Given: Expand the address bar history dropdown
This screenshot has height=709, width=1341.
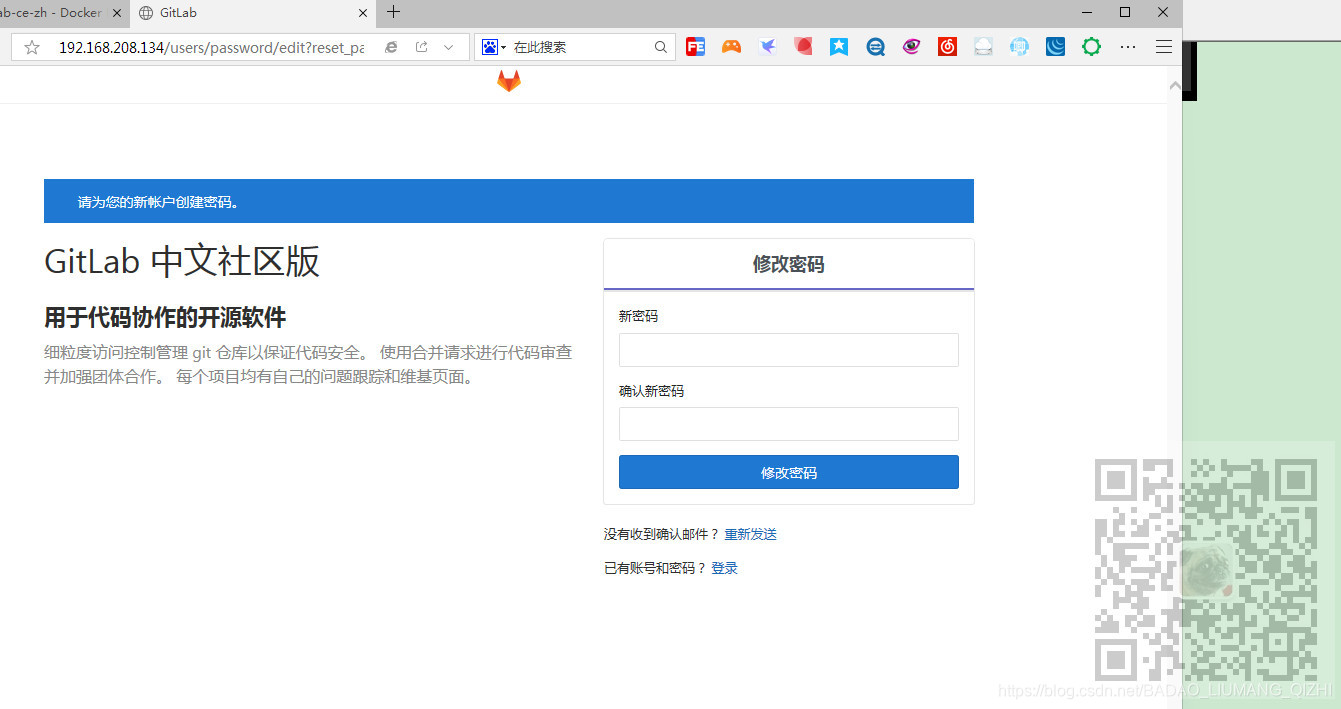Looking at the screenshot, I should pos(448,47).
